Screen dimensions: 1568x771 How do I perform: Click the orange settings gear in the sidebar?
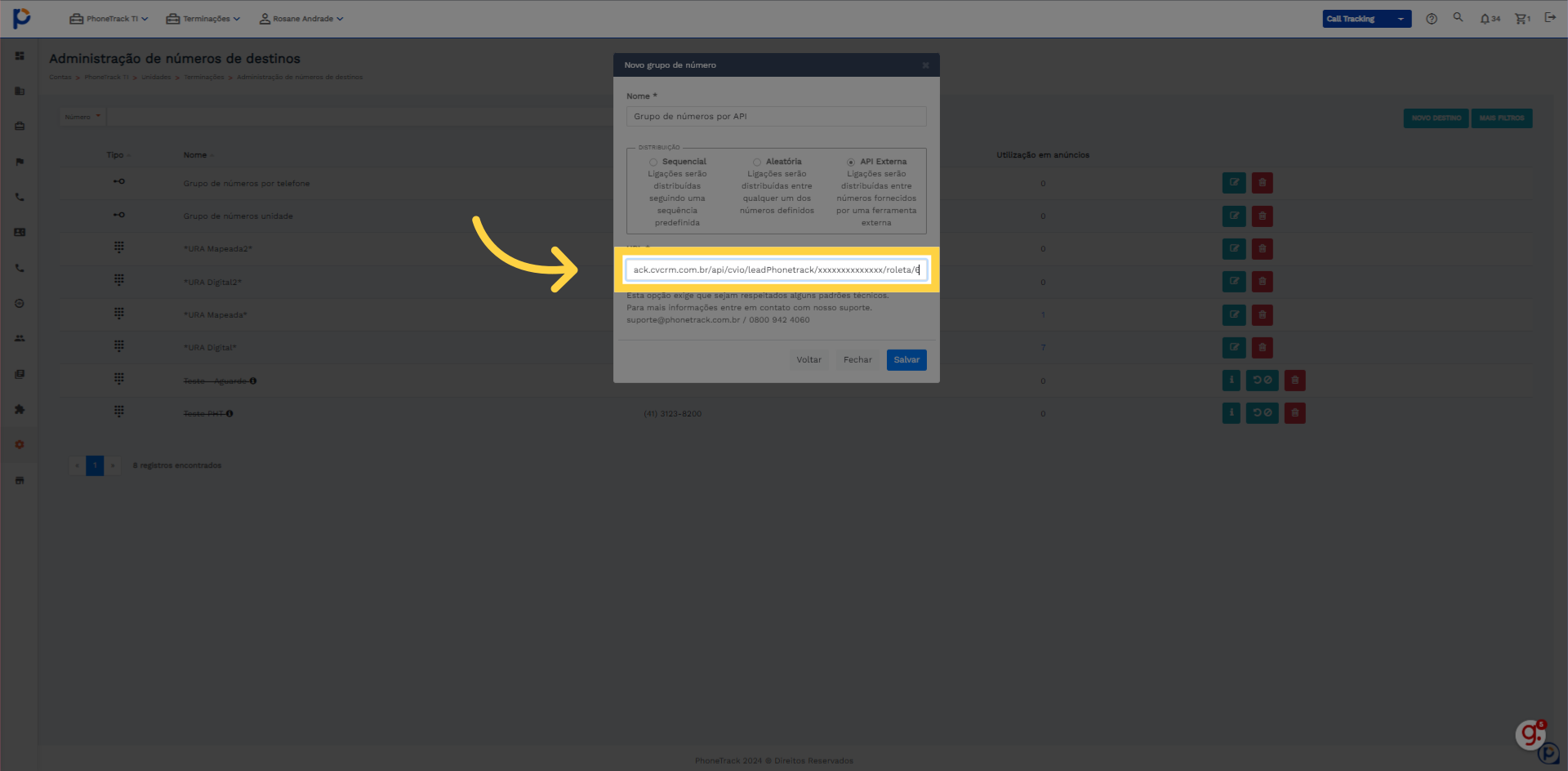pos(20,444)
